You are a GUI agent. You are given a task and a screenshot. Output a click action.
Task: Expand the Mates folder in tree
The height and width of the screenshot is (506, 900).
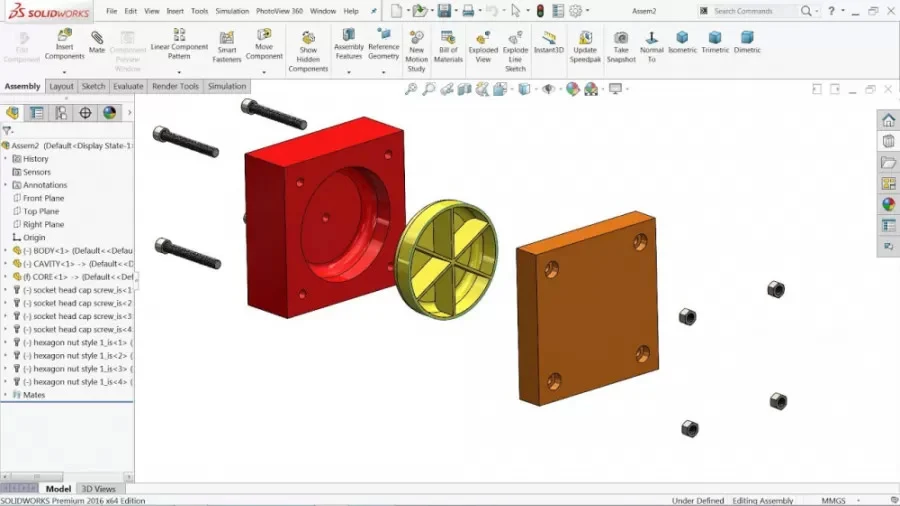pyautogui.click(x=6, y=395)
